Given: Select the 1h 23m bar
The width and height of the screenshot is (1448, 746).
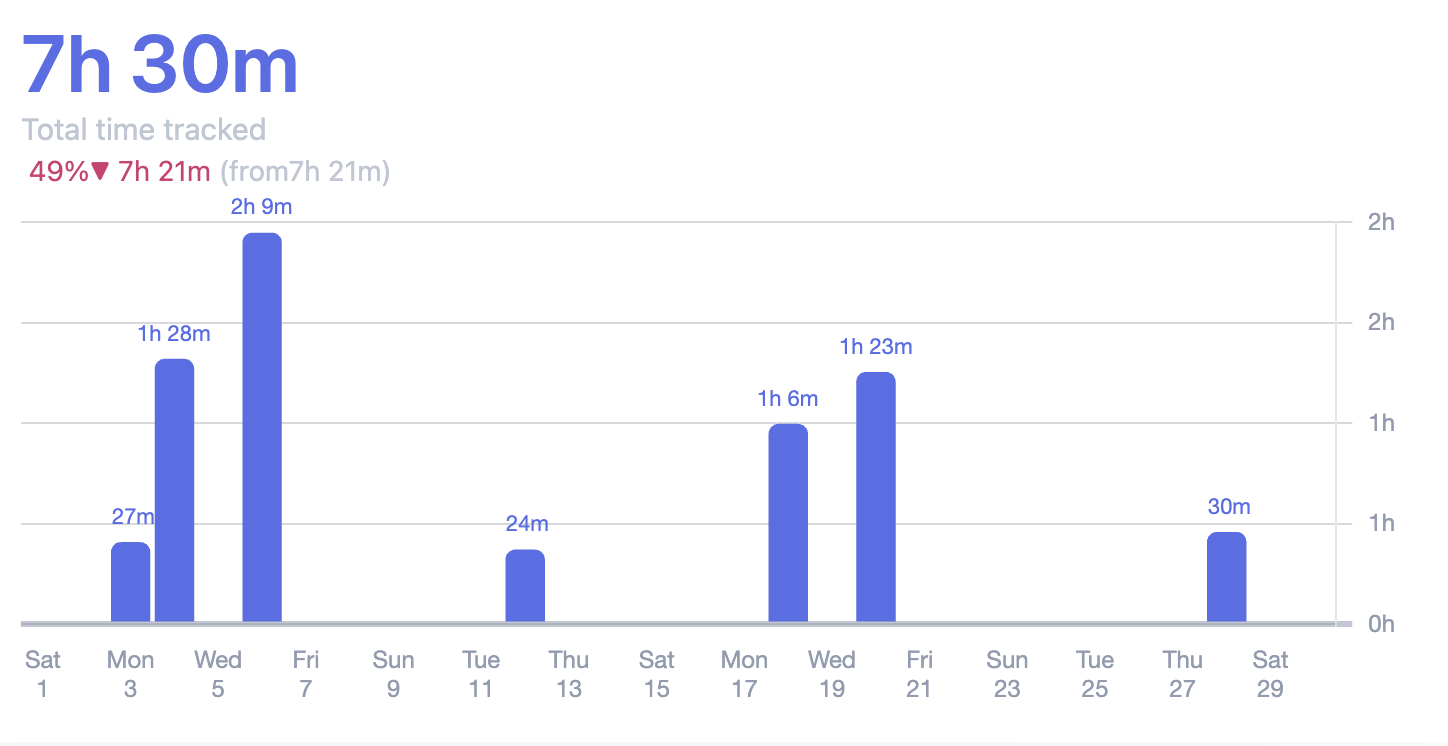Looking at the screenshot, I should click(x=876, y=497).
